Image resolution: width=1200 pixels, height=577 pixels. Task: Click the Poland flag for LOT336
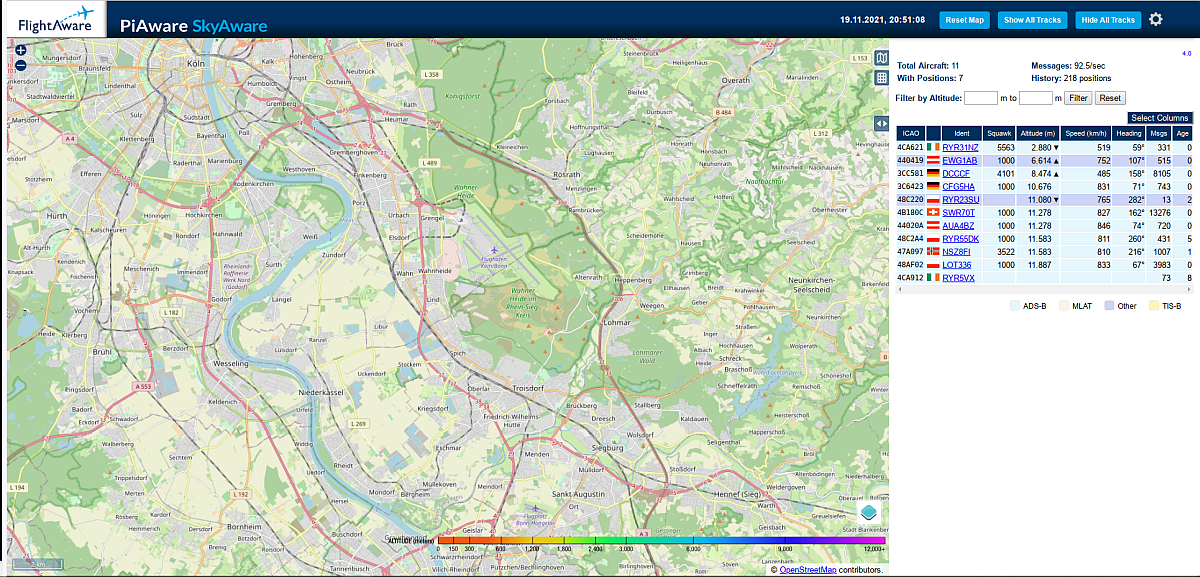pyautogui.click(x=934, y=264)
